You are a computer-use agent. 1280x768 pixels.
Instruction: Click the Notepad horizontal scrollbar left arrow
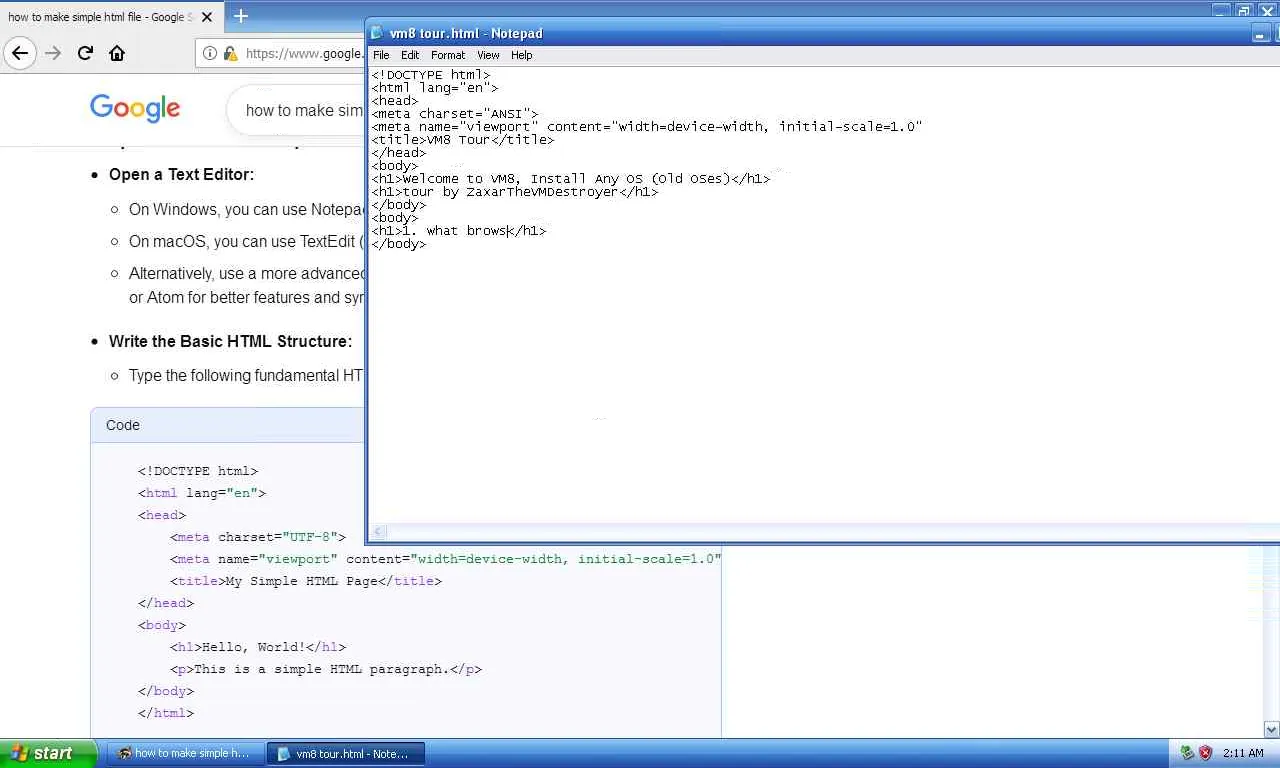[378, 533]
